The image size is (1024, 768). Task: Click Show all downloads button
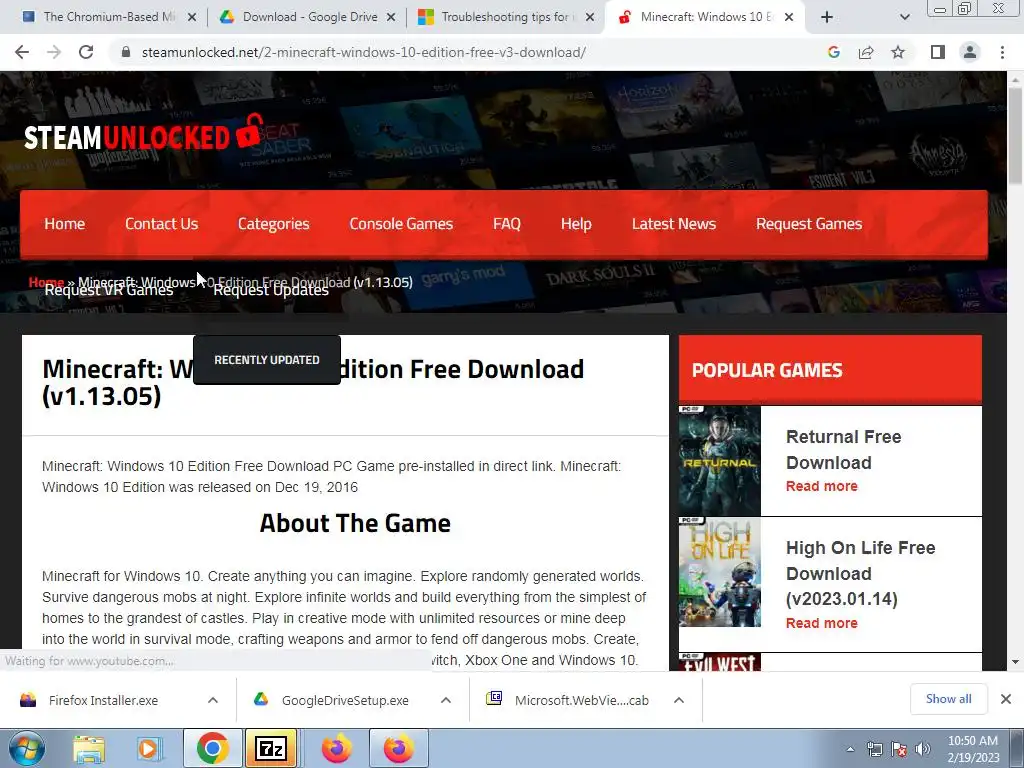pos(948,699)
